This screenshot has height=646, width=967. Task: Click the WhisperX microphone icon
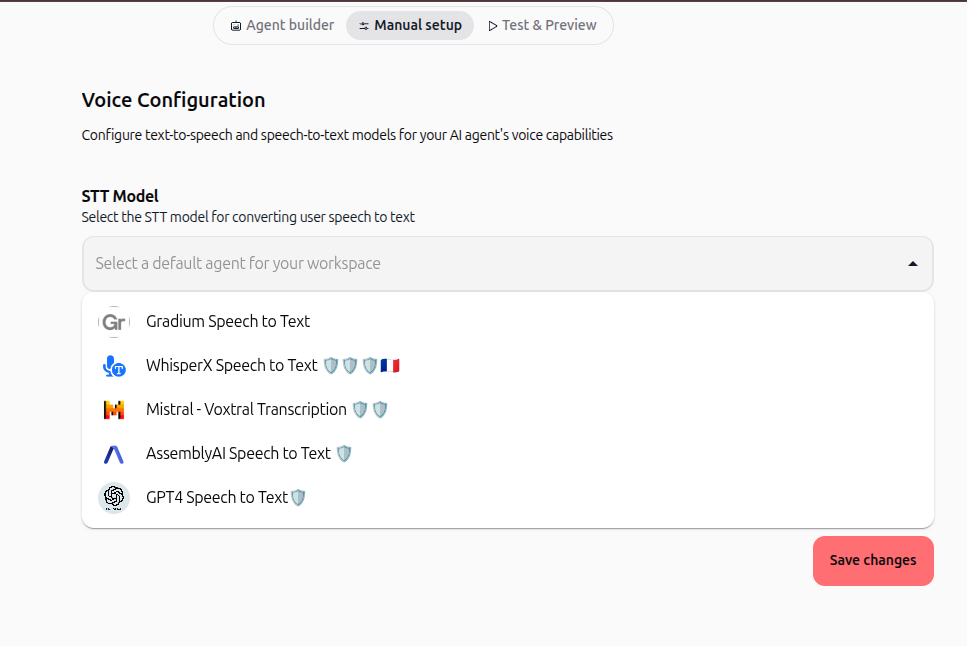114,366
